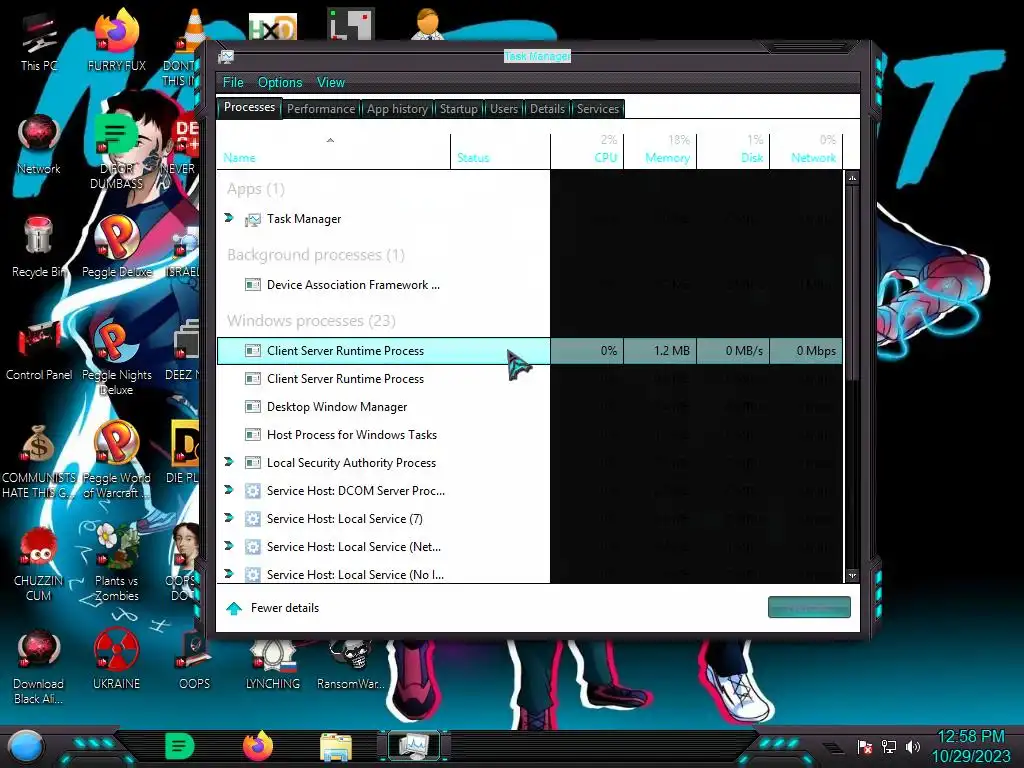Switch to the Details tab
Screen dimensions: 1024x768
(547, 108)
